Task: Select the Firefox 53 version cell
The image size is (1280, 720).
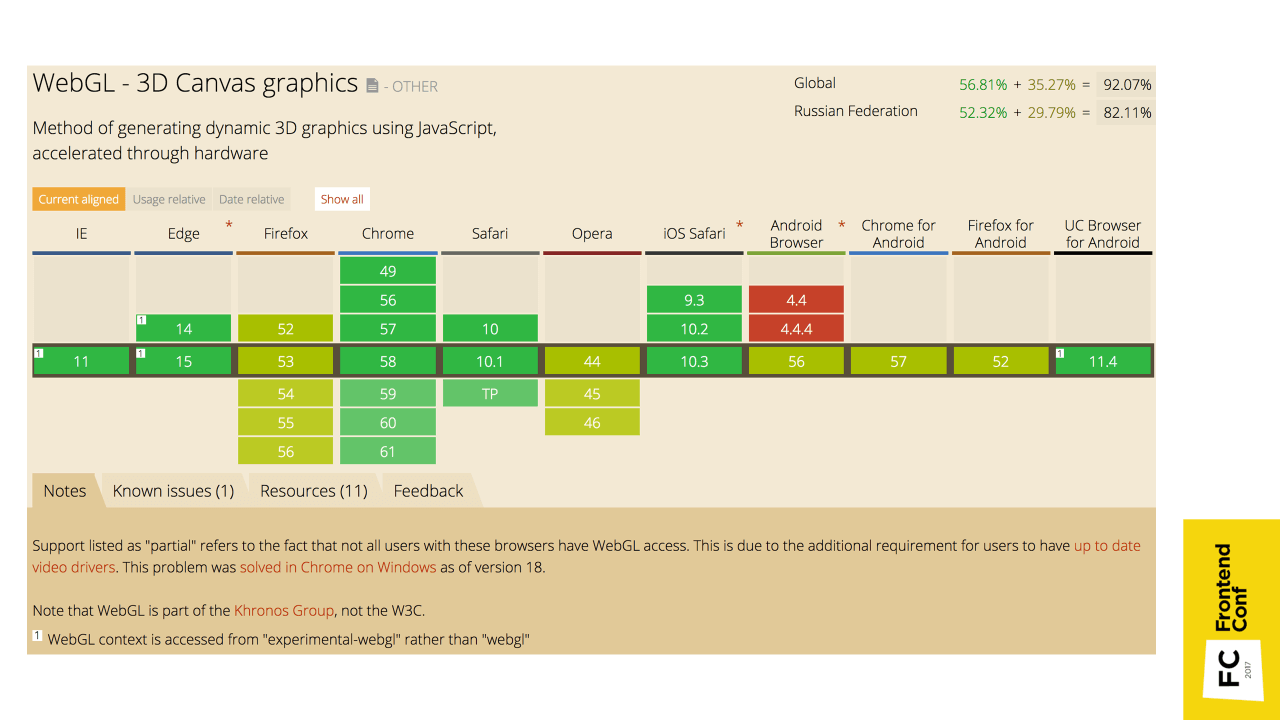Action: [286, 361]
